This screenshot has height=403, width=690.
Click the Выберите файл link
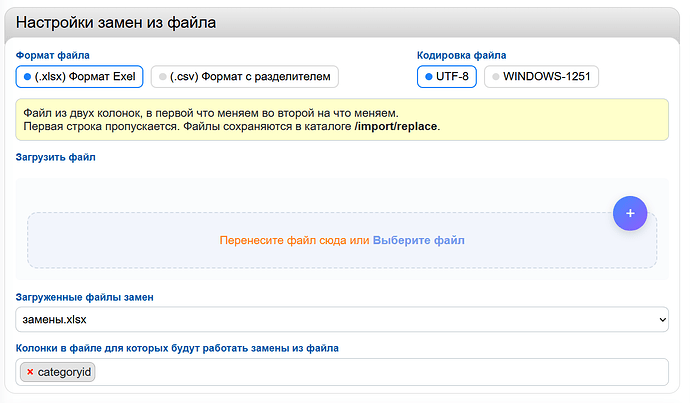tap(418, 240)
